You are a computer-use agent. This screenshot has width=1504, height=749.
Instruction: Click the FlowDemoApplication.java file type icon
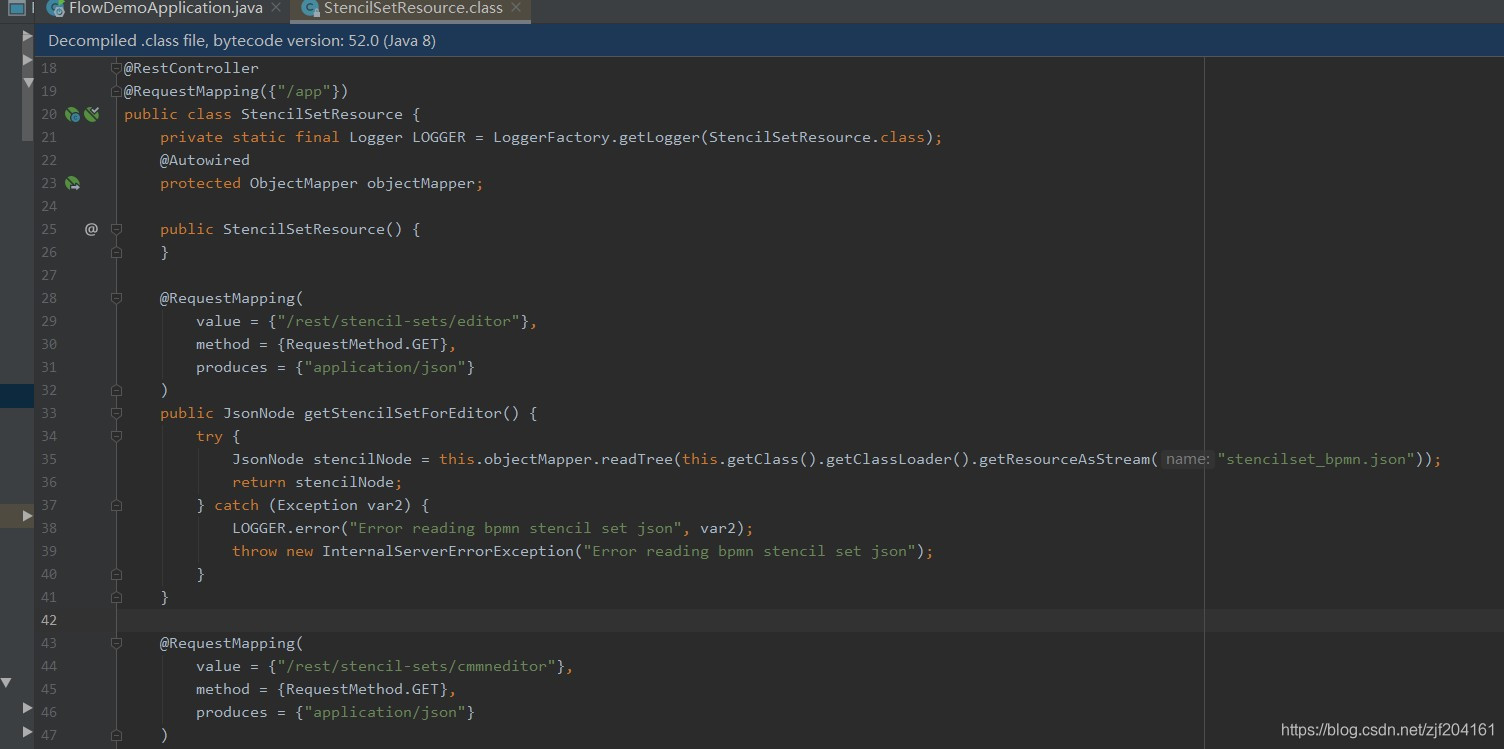(57, 8)
